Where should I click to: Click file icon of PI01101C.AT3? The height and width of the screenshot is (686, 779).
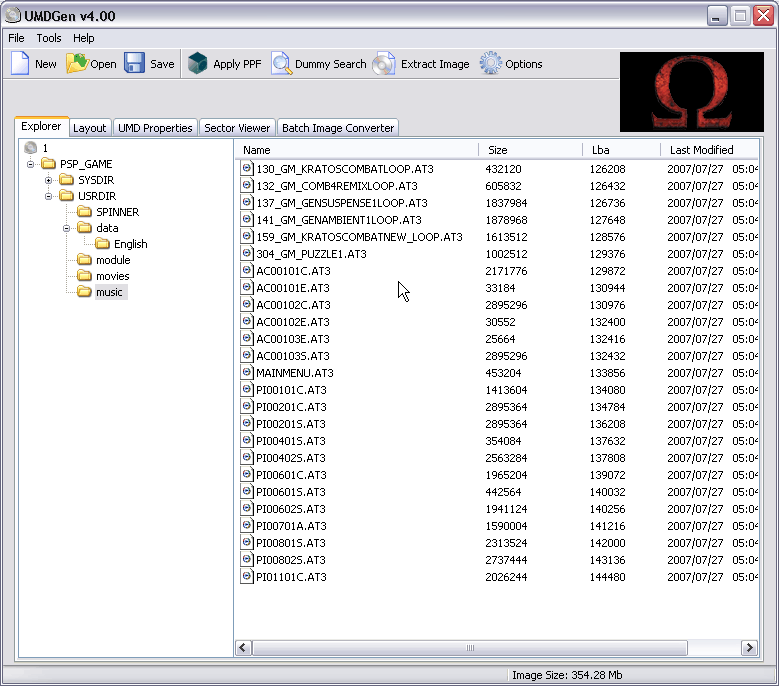coord(246,576)
